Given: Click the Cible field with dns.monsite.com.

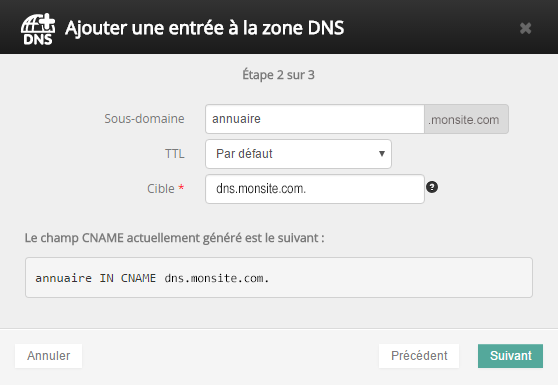Looking at the screenshot, I should pos(315,189).
